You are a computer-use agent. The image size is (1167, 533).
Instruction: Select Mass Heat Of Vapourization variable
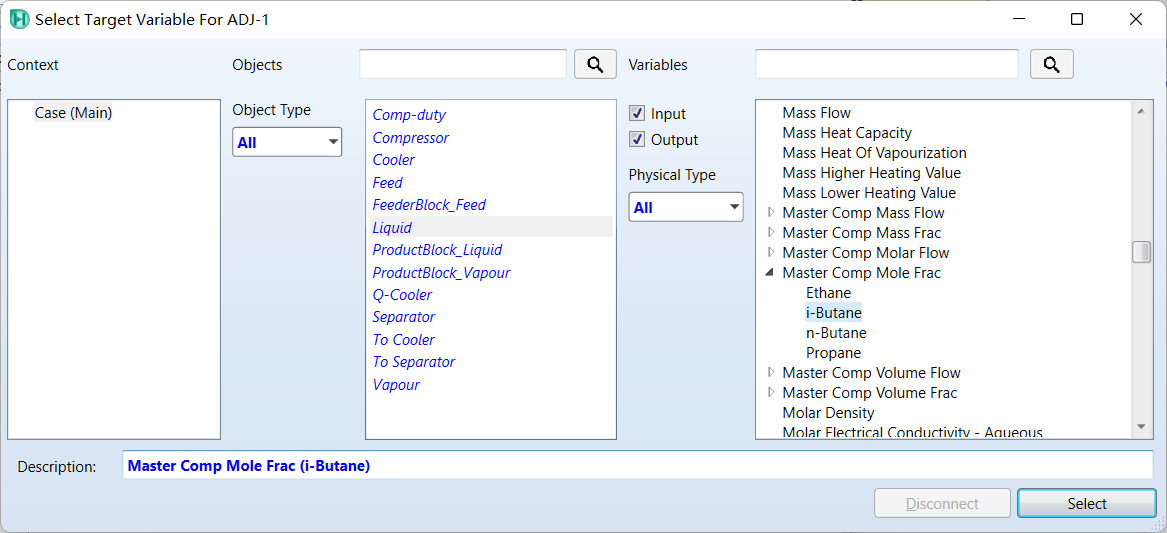(875, 153)
